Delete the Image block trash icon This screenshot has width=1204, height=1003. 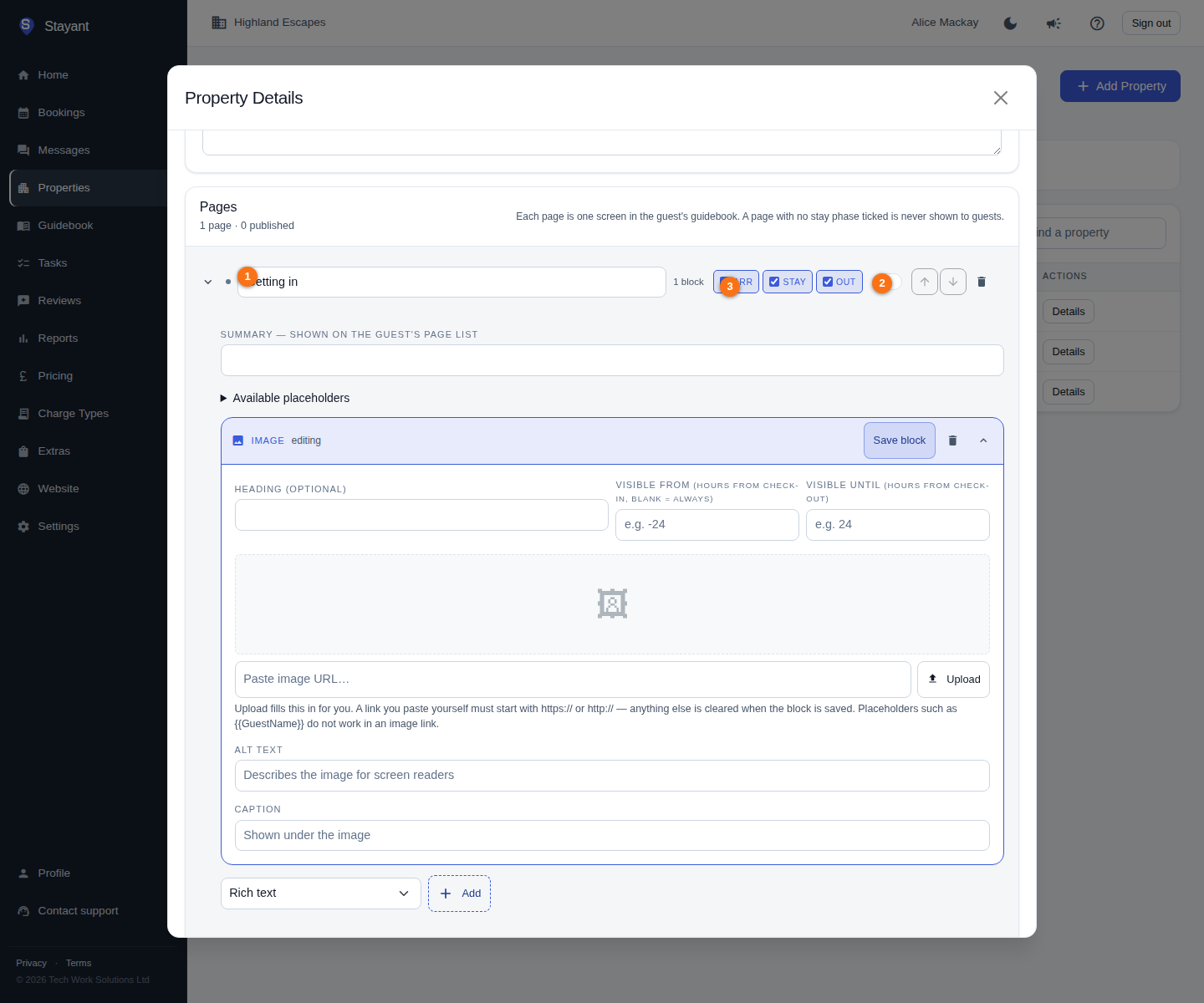coord(952,440)
